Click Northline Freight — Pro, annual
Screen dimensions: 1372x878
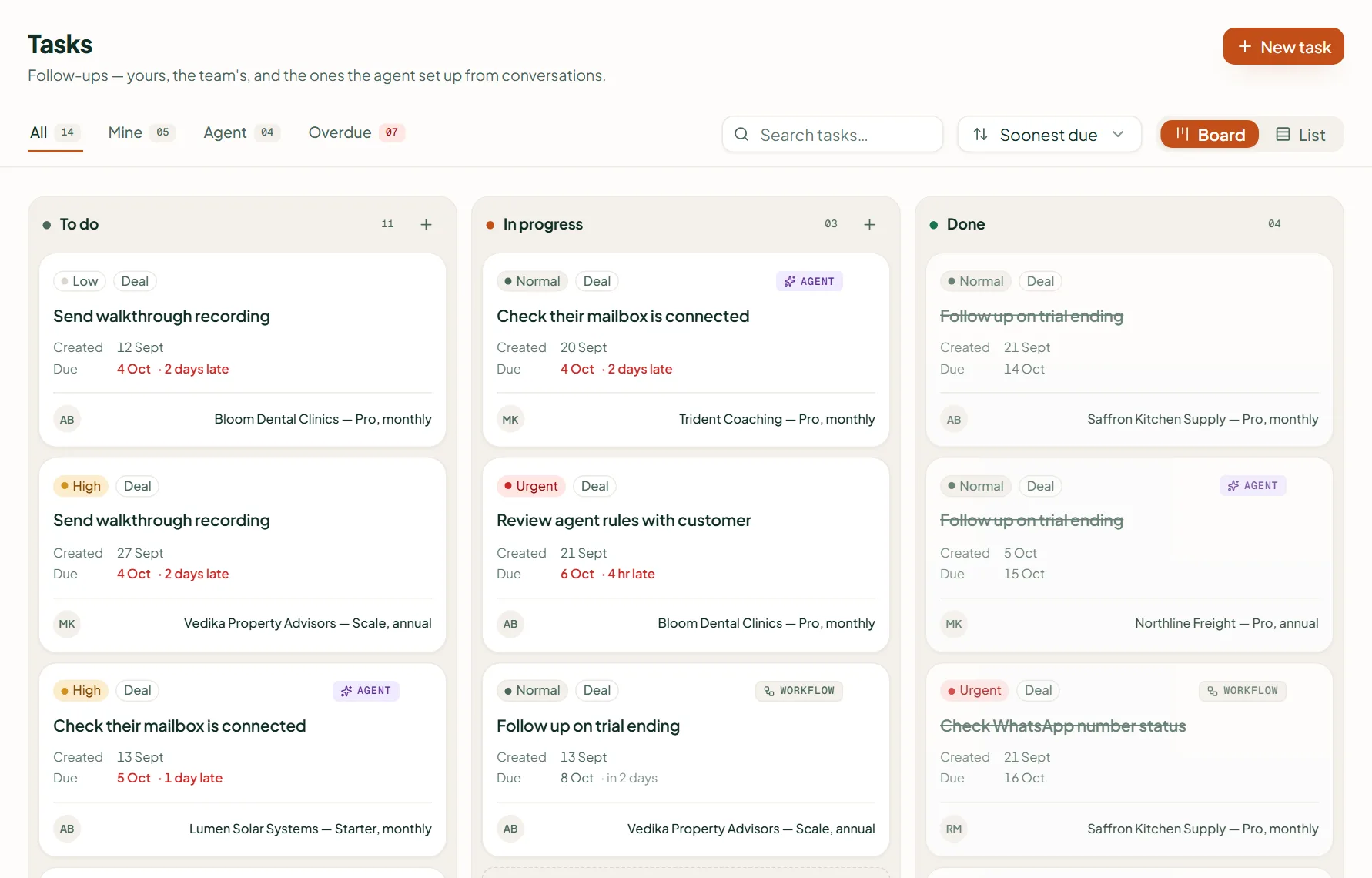click(x=1226, y=623)
